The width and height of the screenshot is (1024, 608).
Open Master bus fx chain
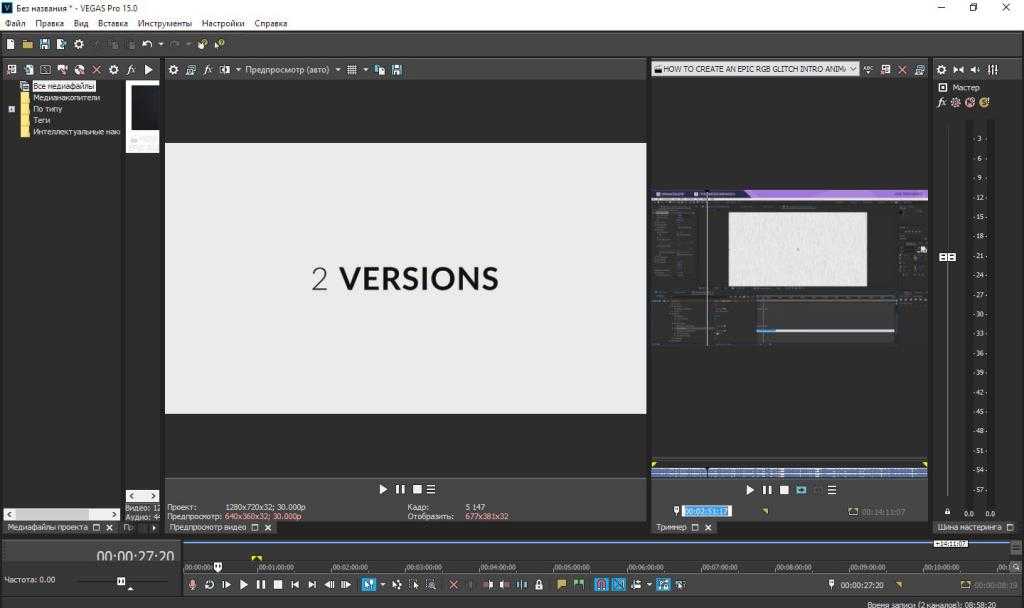(x=941, y=102)
